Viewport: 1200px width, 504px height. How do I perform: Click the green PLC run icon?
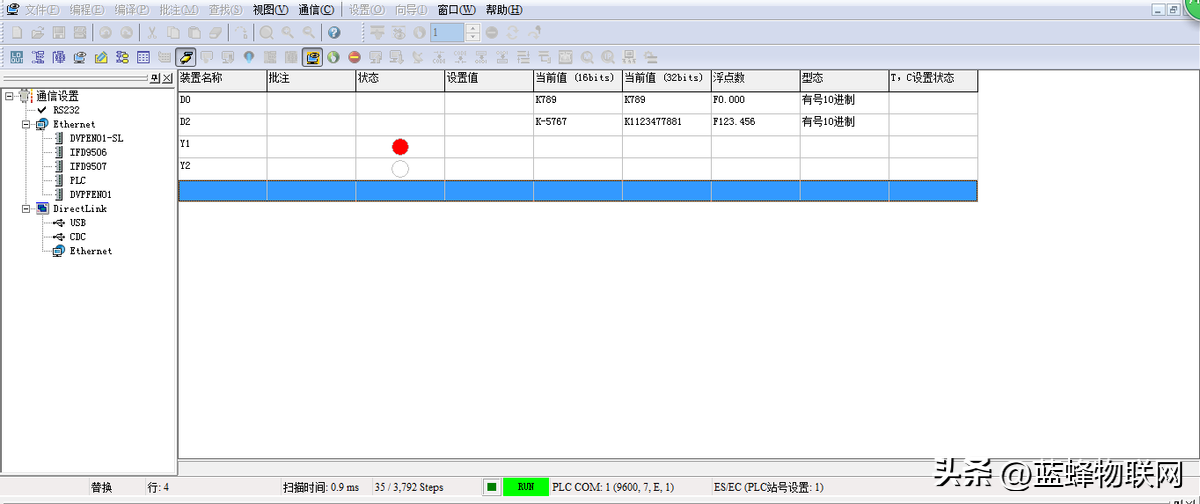click(x=333, y=57)
